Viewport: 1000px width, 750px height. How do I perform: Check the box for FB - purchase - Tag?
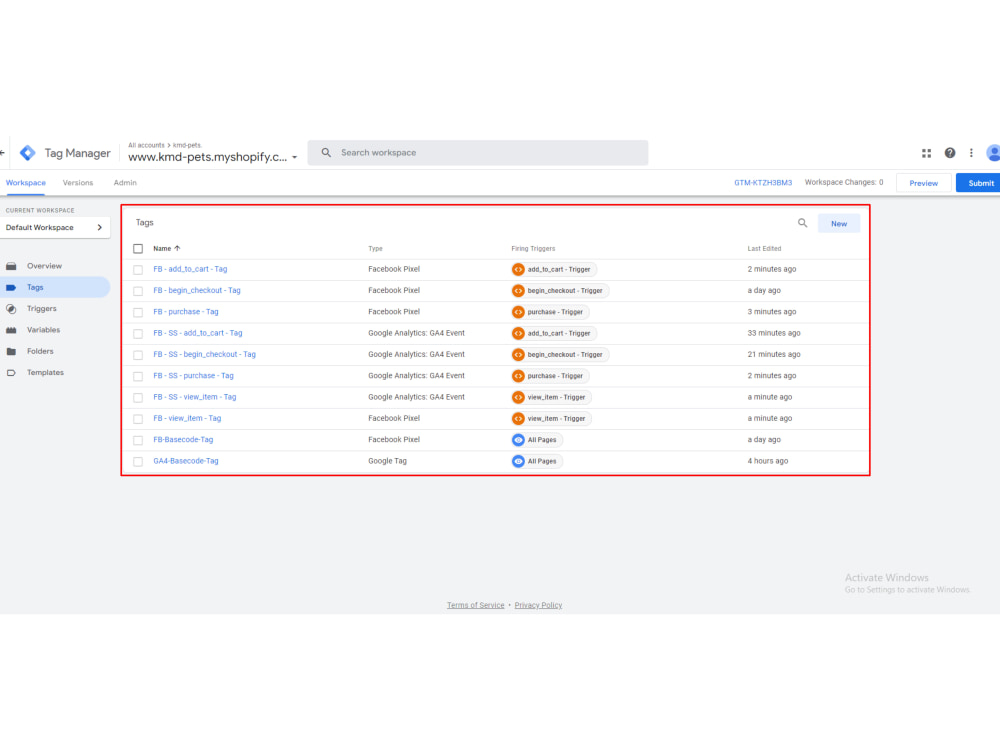(x=138, y=312)
